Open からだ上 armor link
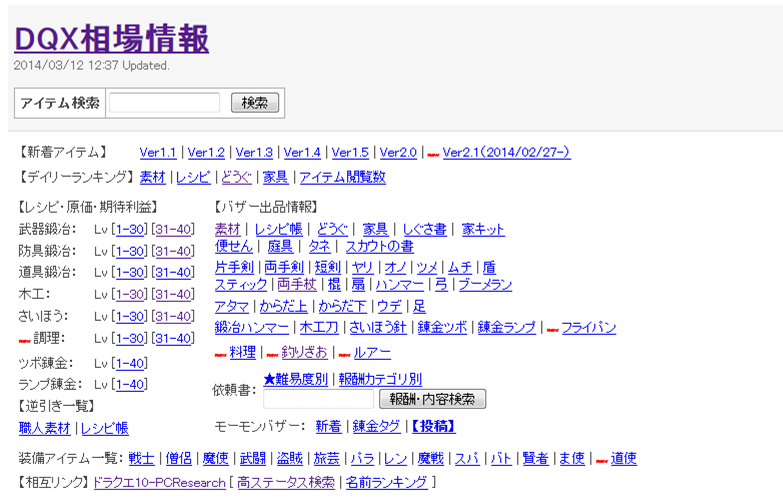The image size is (783, 503). coord(284,306)
